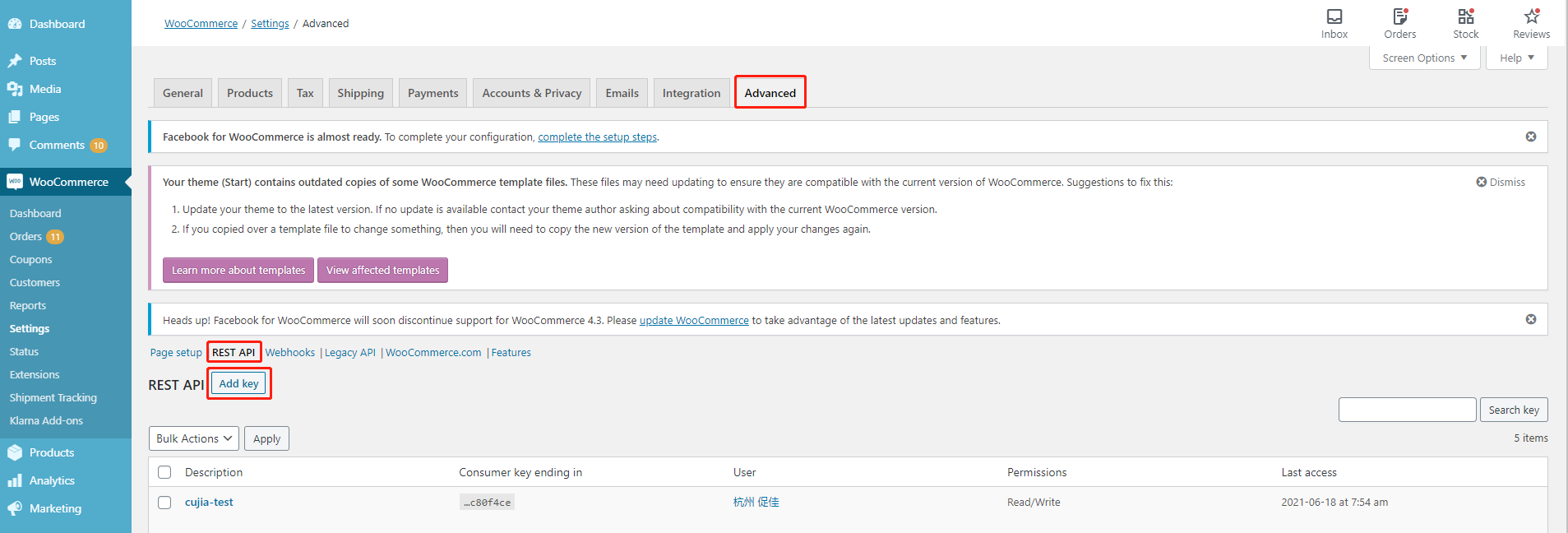Close the Heads up WooCommerce 4.3 notice

pyautogui.click(x=1530, y=319)
